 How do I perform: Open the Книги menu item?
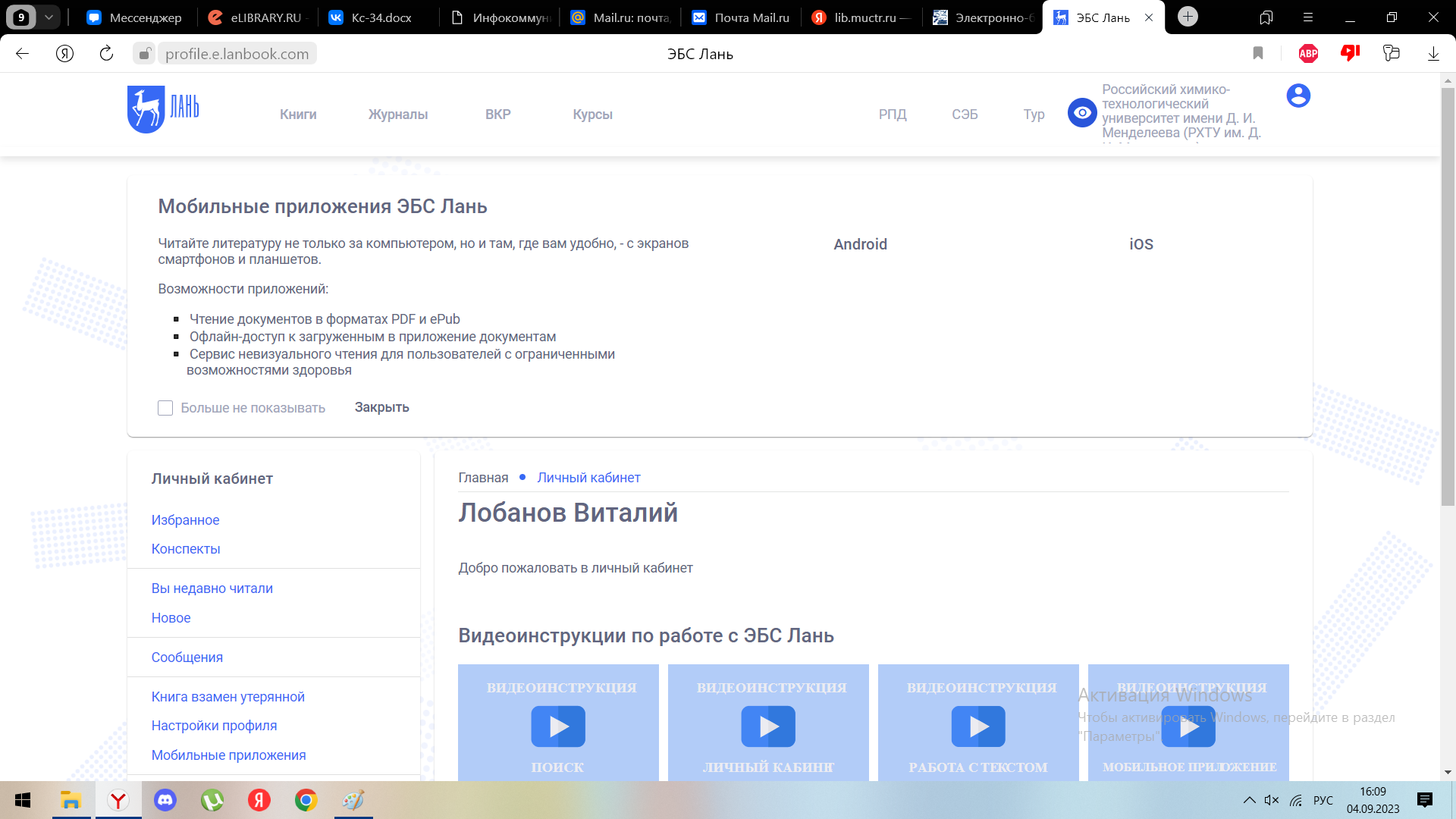pos(298,115)
